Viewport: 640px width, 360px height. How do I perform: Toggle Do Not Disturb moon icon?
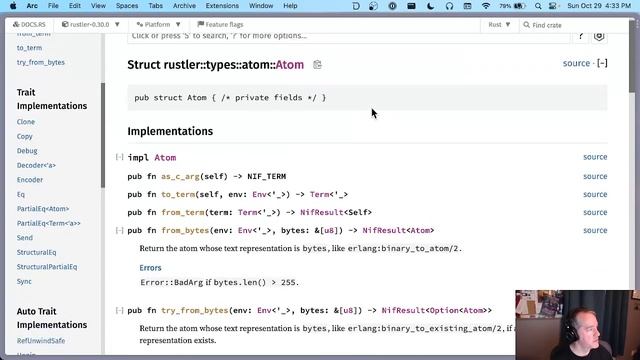430,6
